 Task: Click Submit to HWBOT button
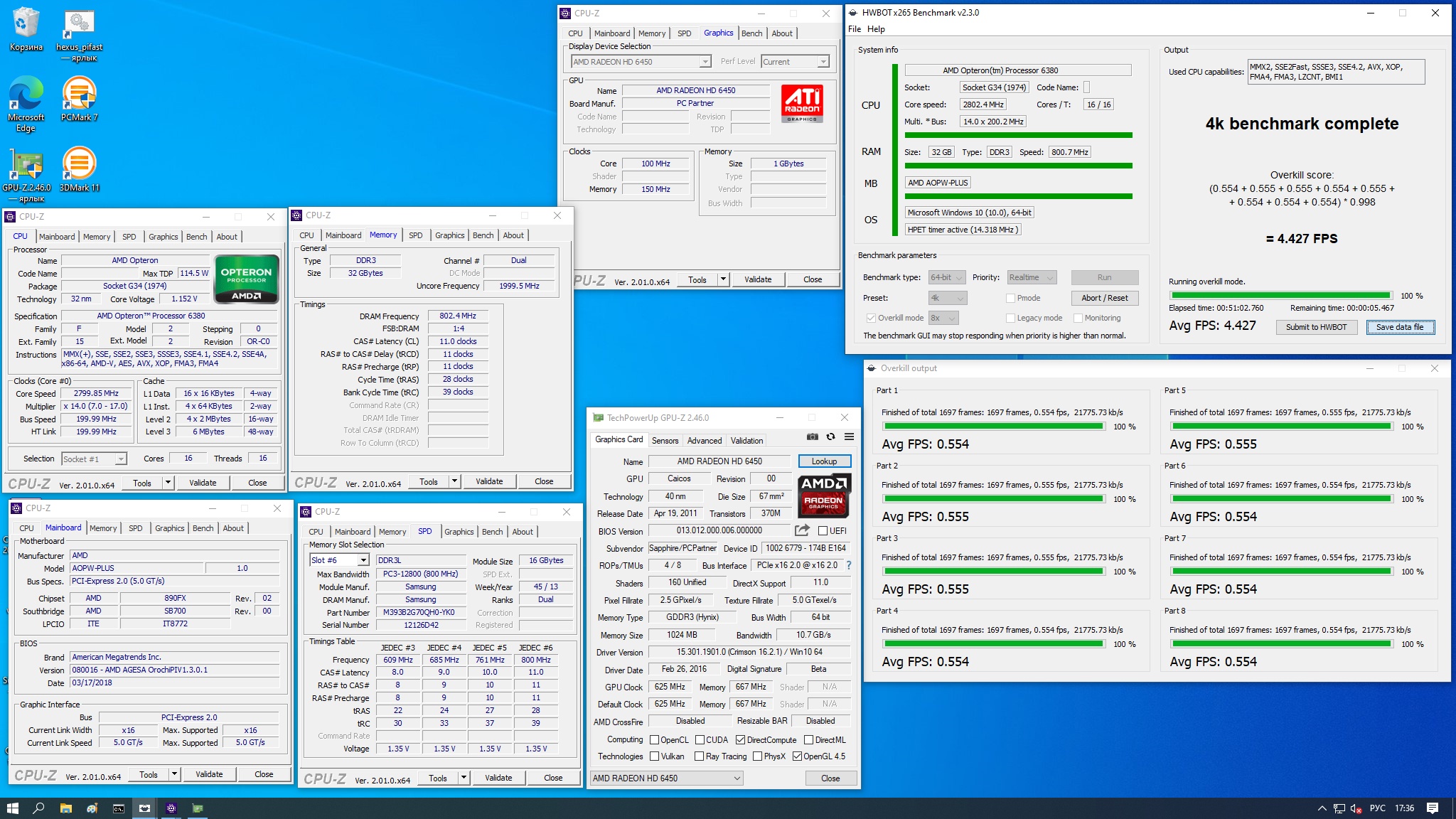1316,327
